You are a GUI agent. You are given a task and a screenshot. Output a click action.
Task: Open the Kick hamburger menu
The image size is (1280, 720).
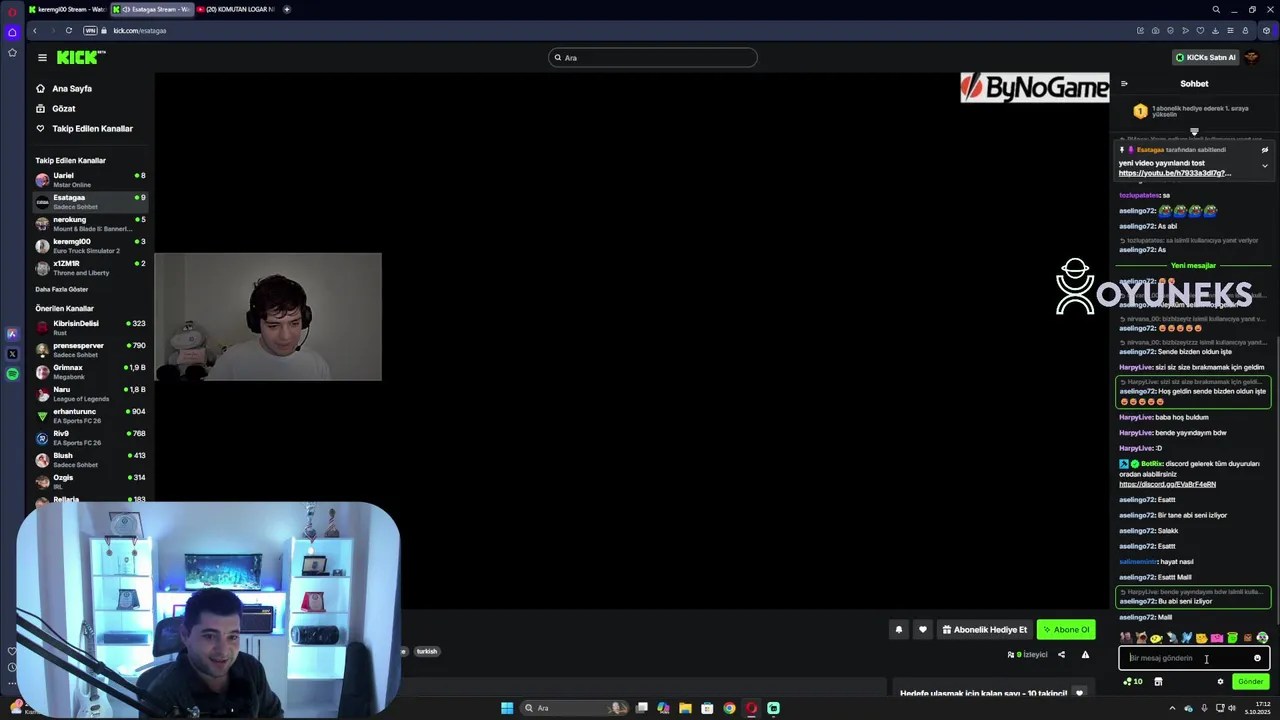click(42, 58)
